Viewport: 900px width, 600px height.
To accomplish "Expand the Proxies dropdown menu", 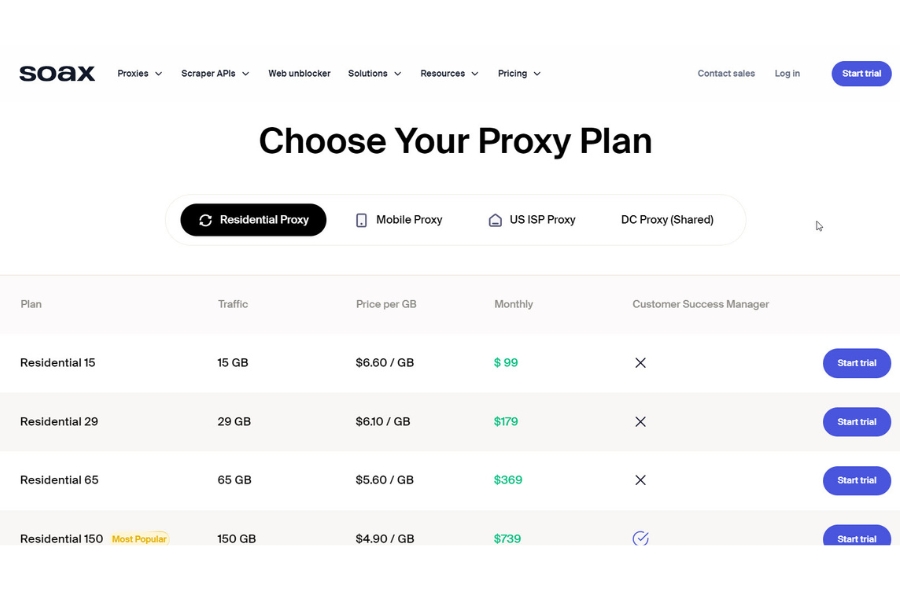I will (139, 73).
